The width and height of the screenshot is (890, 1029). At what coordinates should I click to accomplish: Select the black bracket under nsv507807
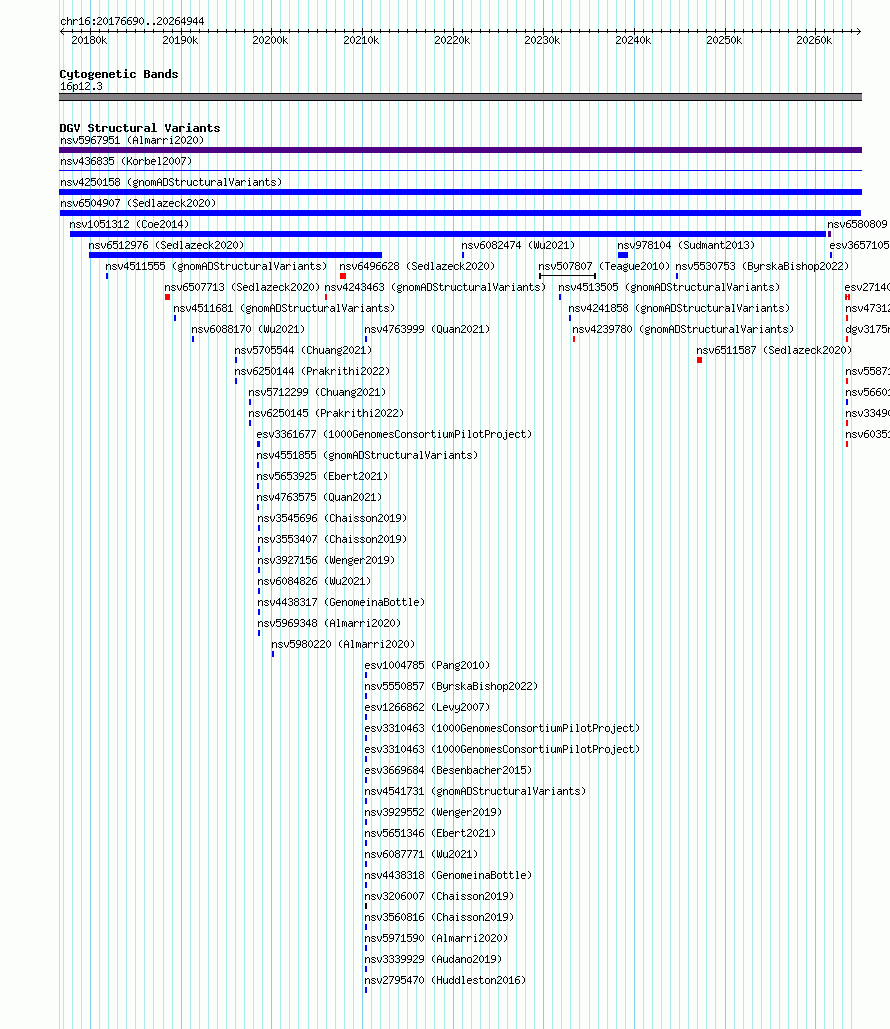tap(567, 276)
